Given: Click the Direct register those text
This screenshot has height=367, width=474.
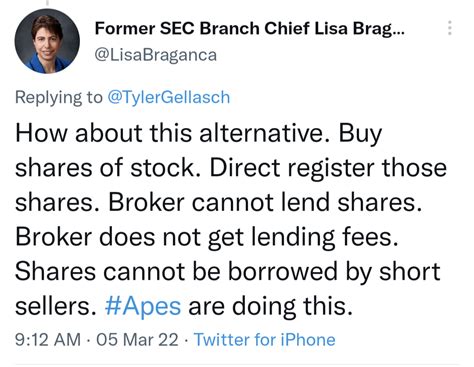Looking at the screenshot, I should [x=328, y=167].
